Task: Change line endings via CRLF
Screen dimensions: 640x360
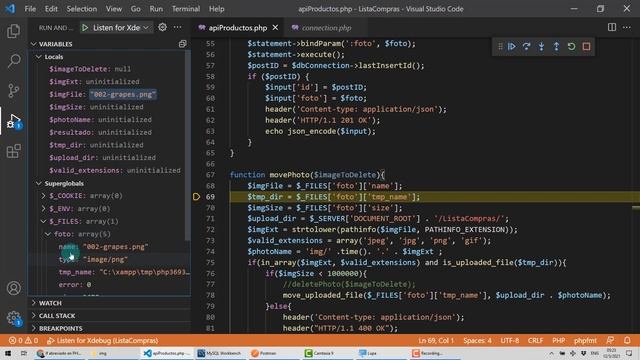Action: (x=535, y=340)
